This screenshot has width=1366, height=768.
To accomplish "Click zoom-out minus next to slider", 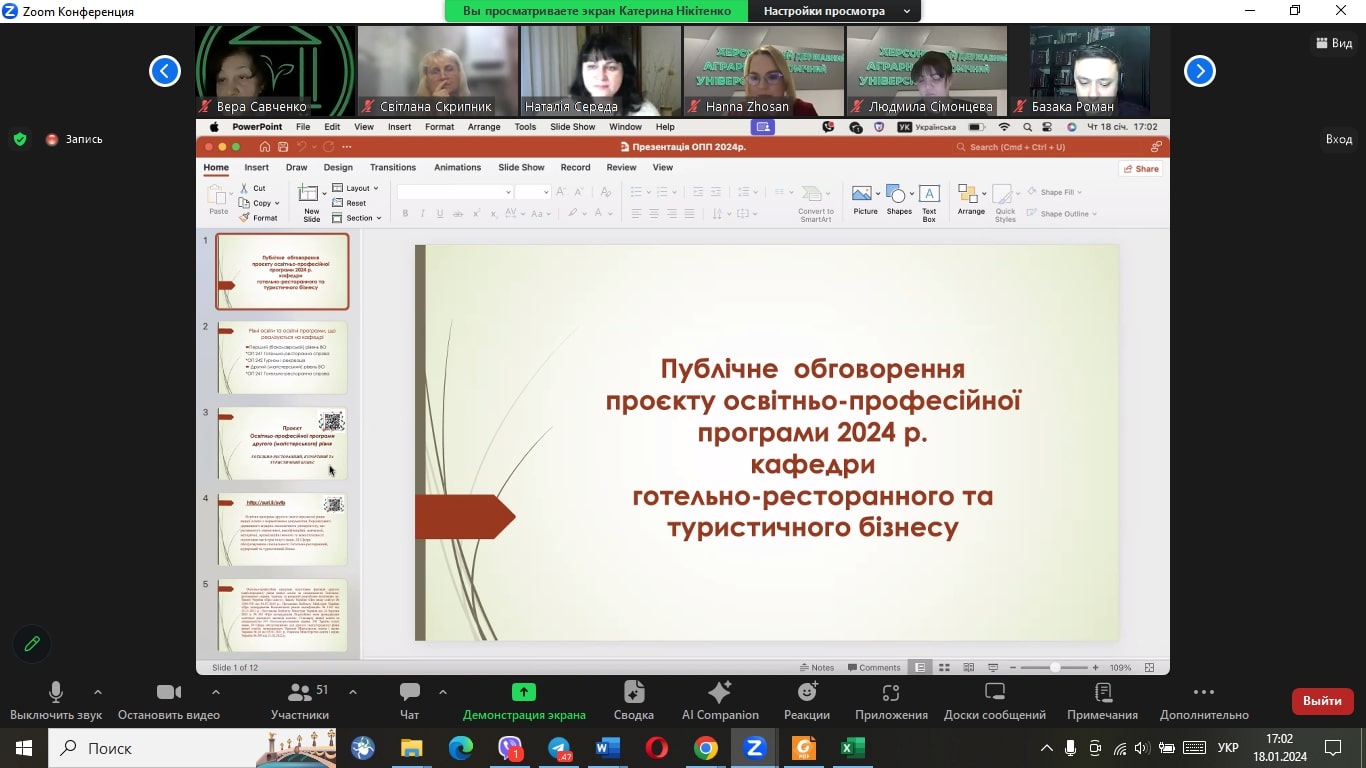I will 1013,667.
